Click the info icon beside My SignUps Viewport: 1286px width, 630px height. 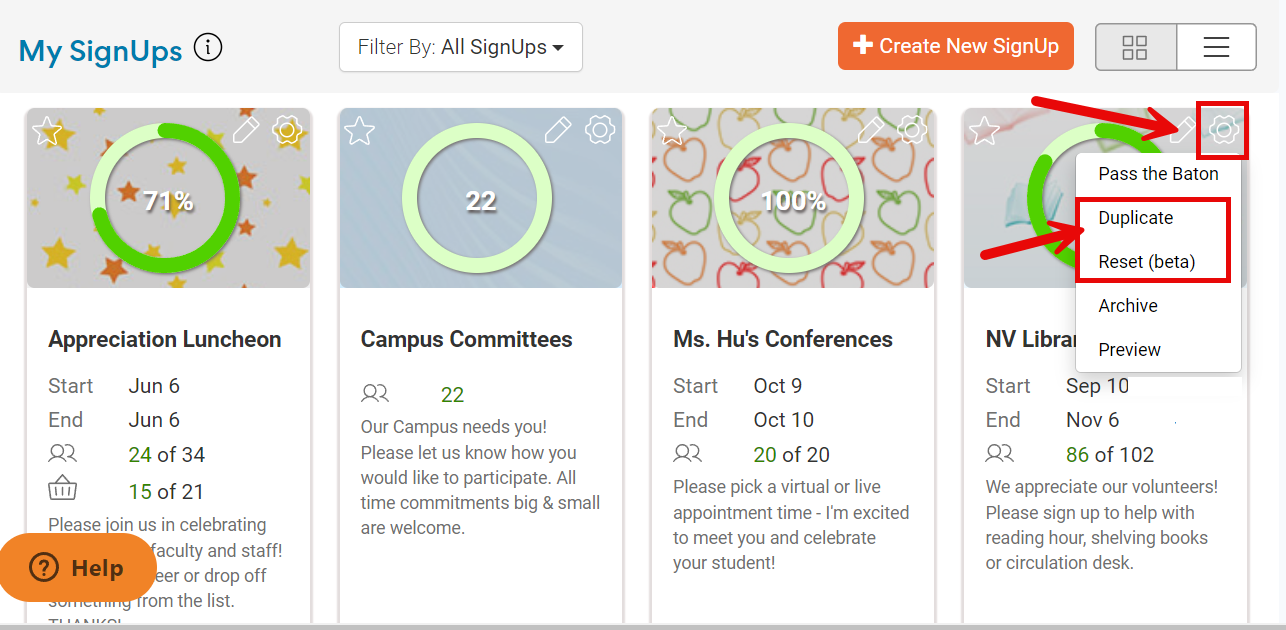tap(208, 47)
